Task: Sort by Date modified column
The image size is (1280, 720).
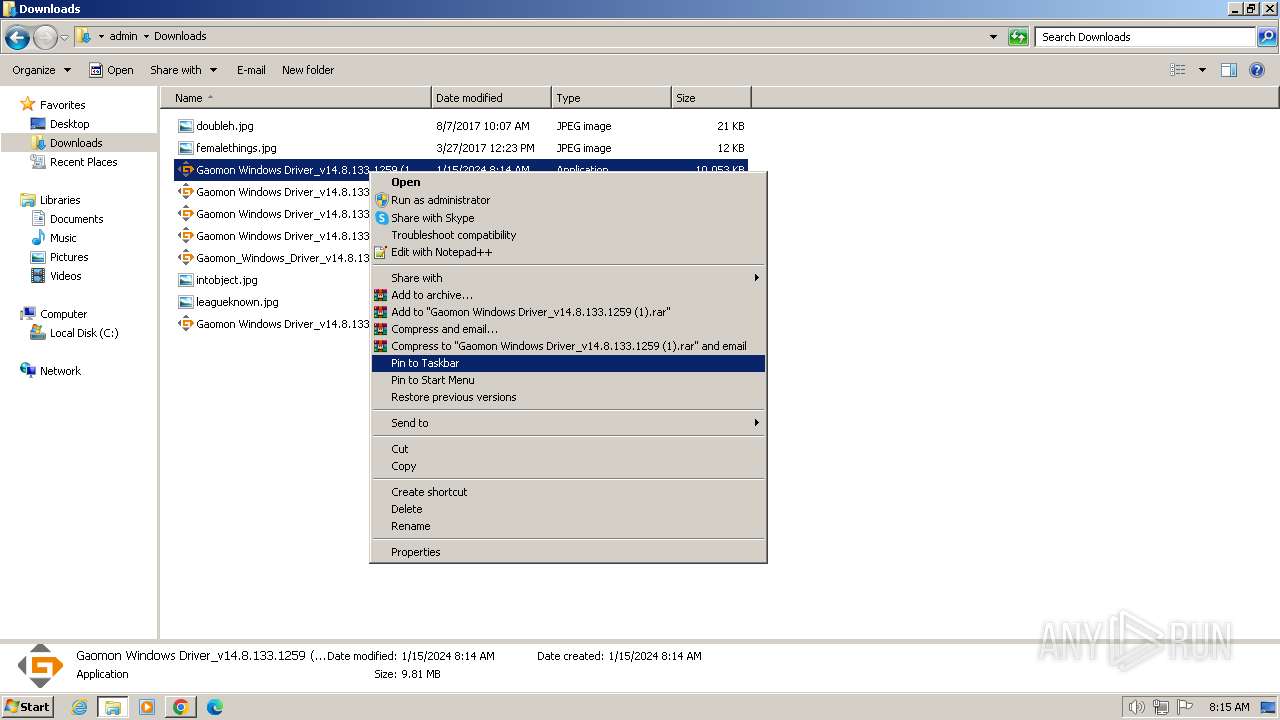Action: tap(491, 98)
